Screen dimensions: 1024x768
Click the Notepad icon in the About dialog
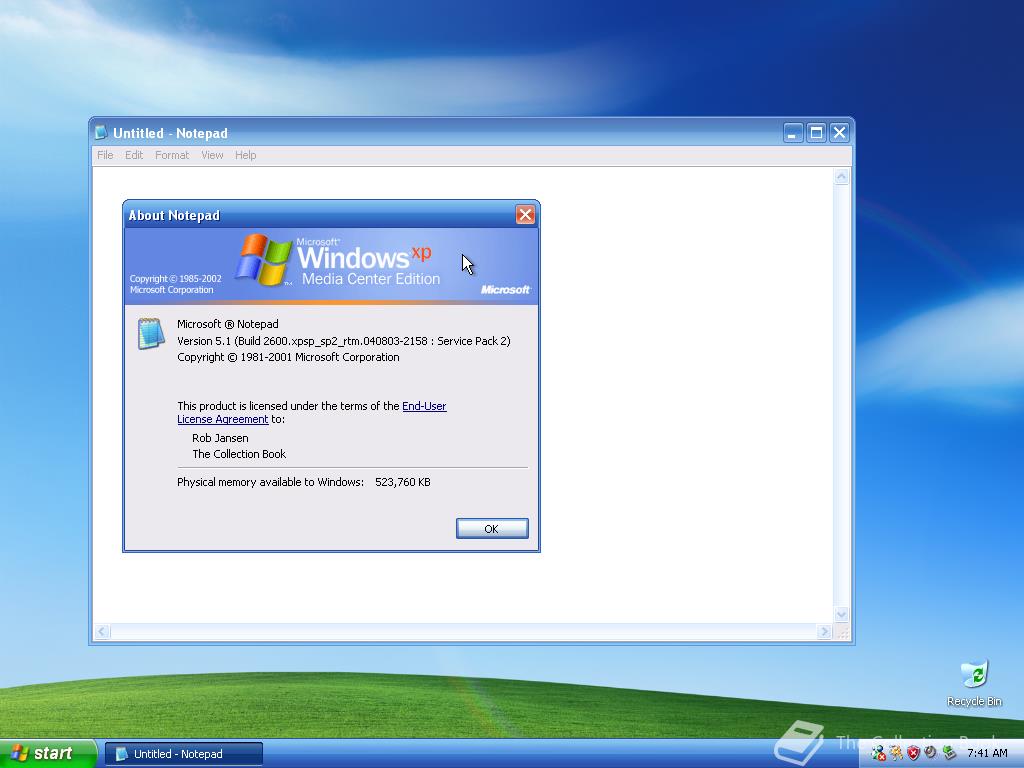click(151, 333)
